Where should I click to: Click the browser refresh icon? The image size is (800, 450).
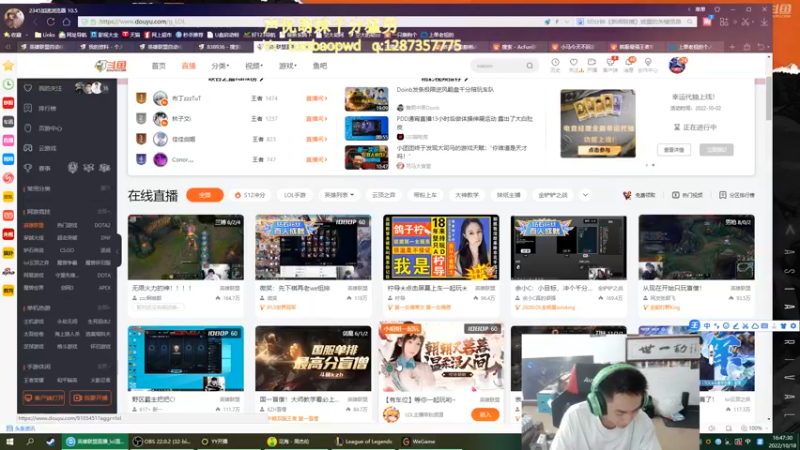(x=51, y=22)
